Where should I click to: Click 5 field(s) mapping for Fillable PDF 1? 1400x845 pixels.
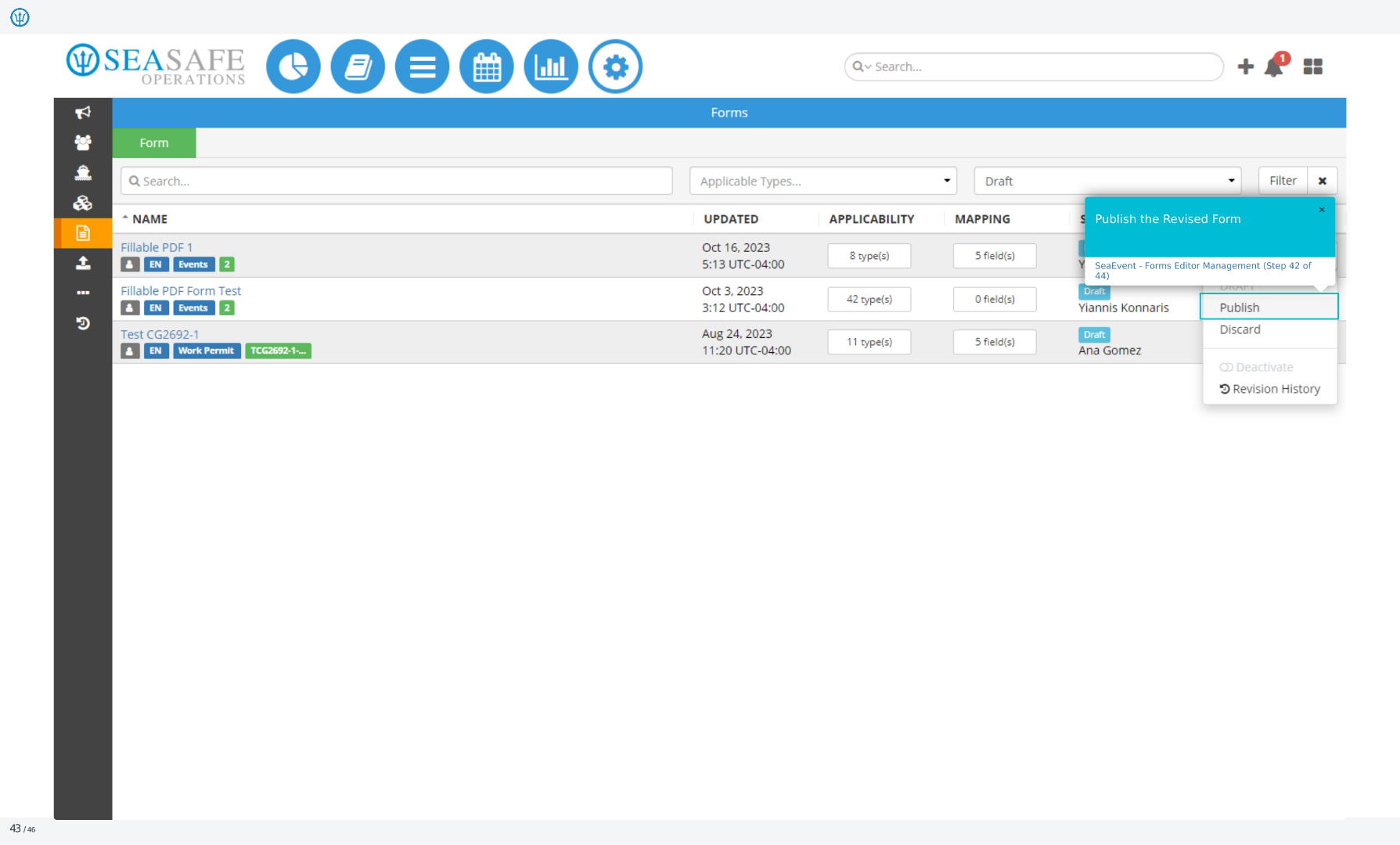[x=995, y=256]
